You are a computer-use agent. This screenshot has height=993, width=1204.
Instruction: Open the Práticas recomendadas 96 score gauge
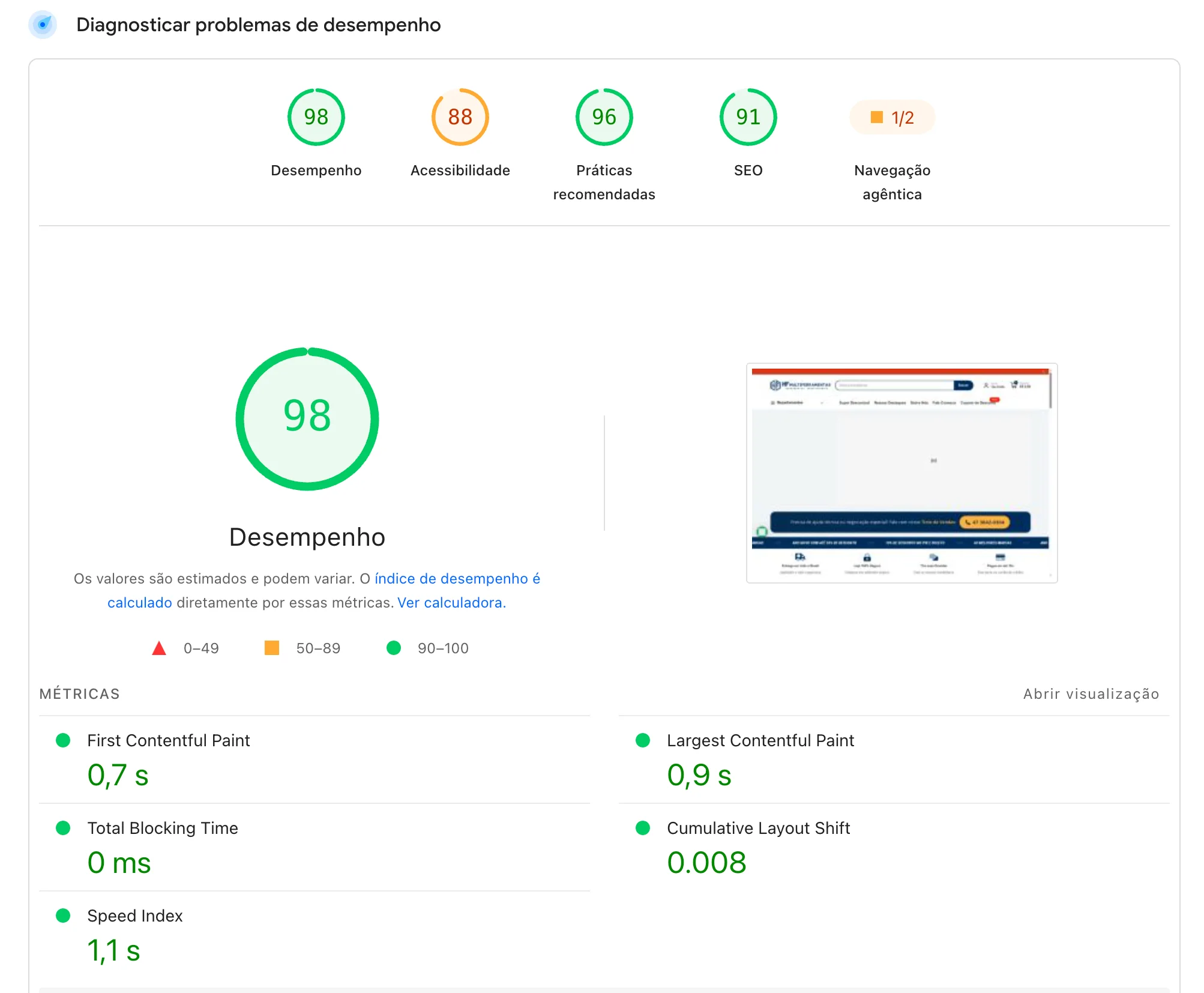pyautogui.click(x=604, y=117)
